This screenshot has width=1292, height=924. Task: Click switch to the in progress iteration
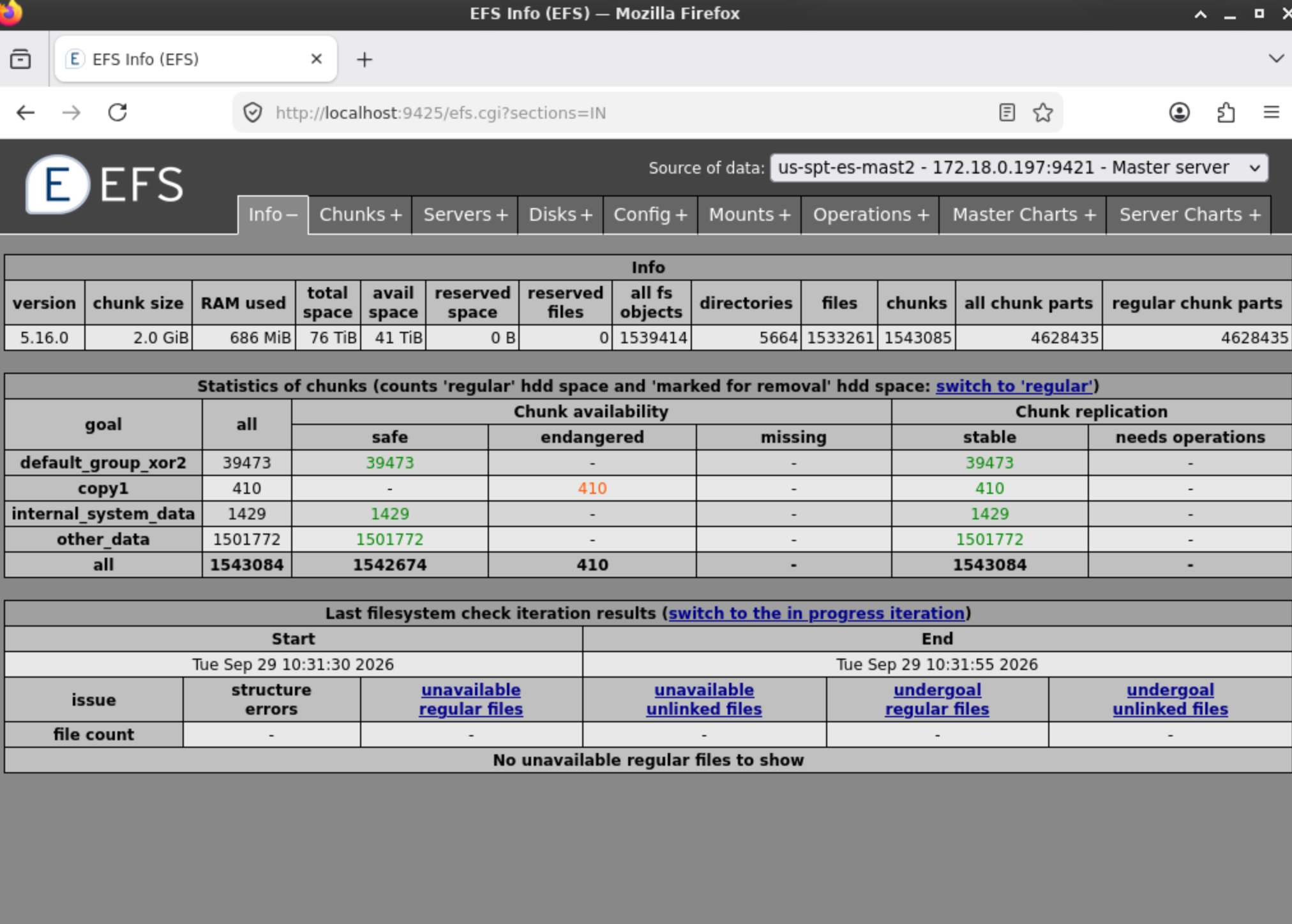point(816,613)
